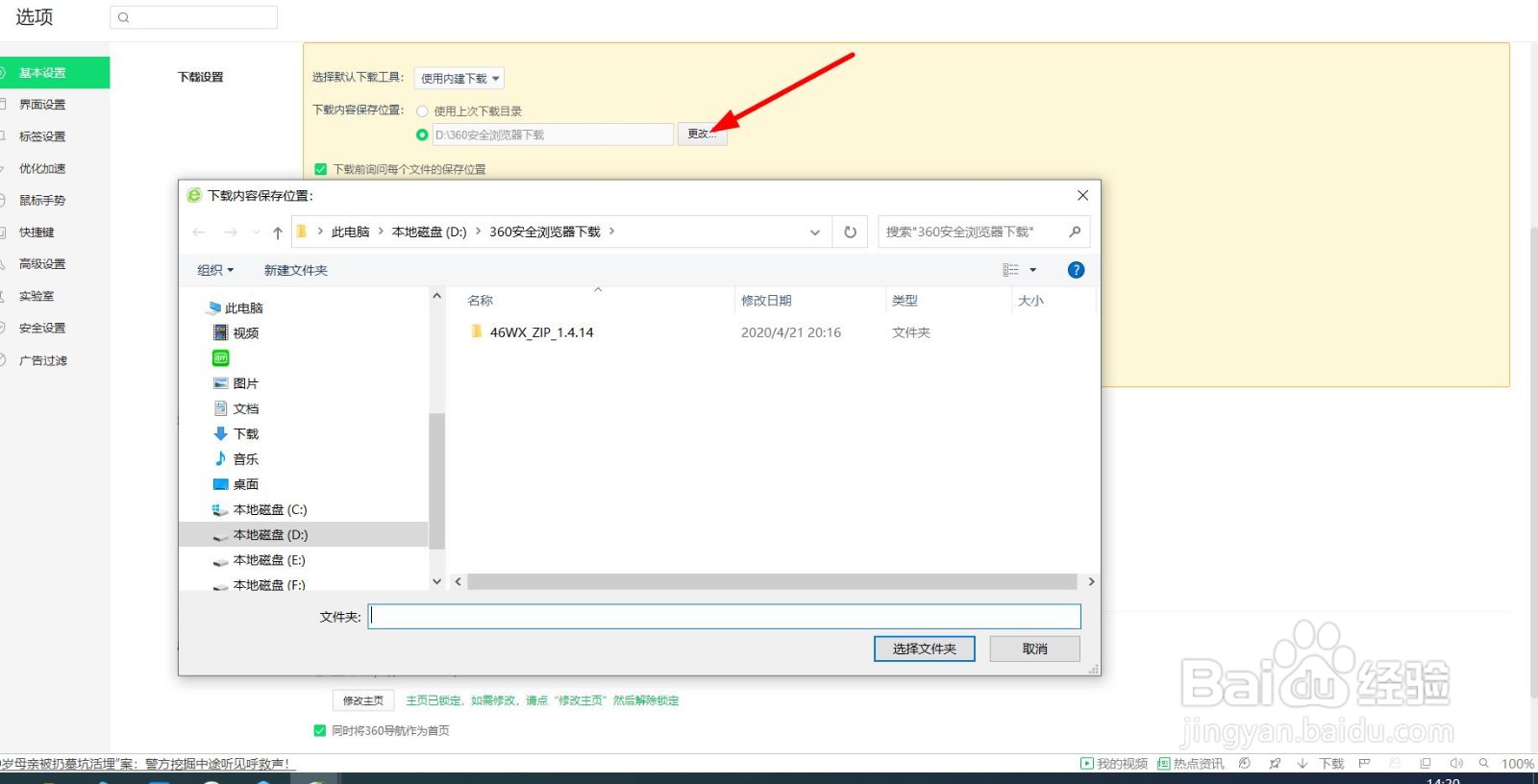Expand chevron after 此电脑 breadcrumb
This screenshot has height=784, width=1538.
(x=381, y=232)
